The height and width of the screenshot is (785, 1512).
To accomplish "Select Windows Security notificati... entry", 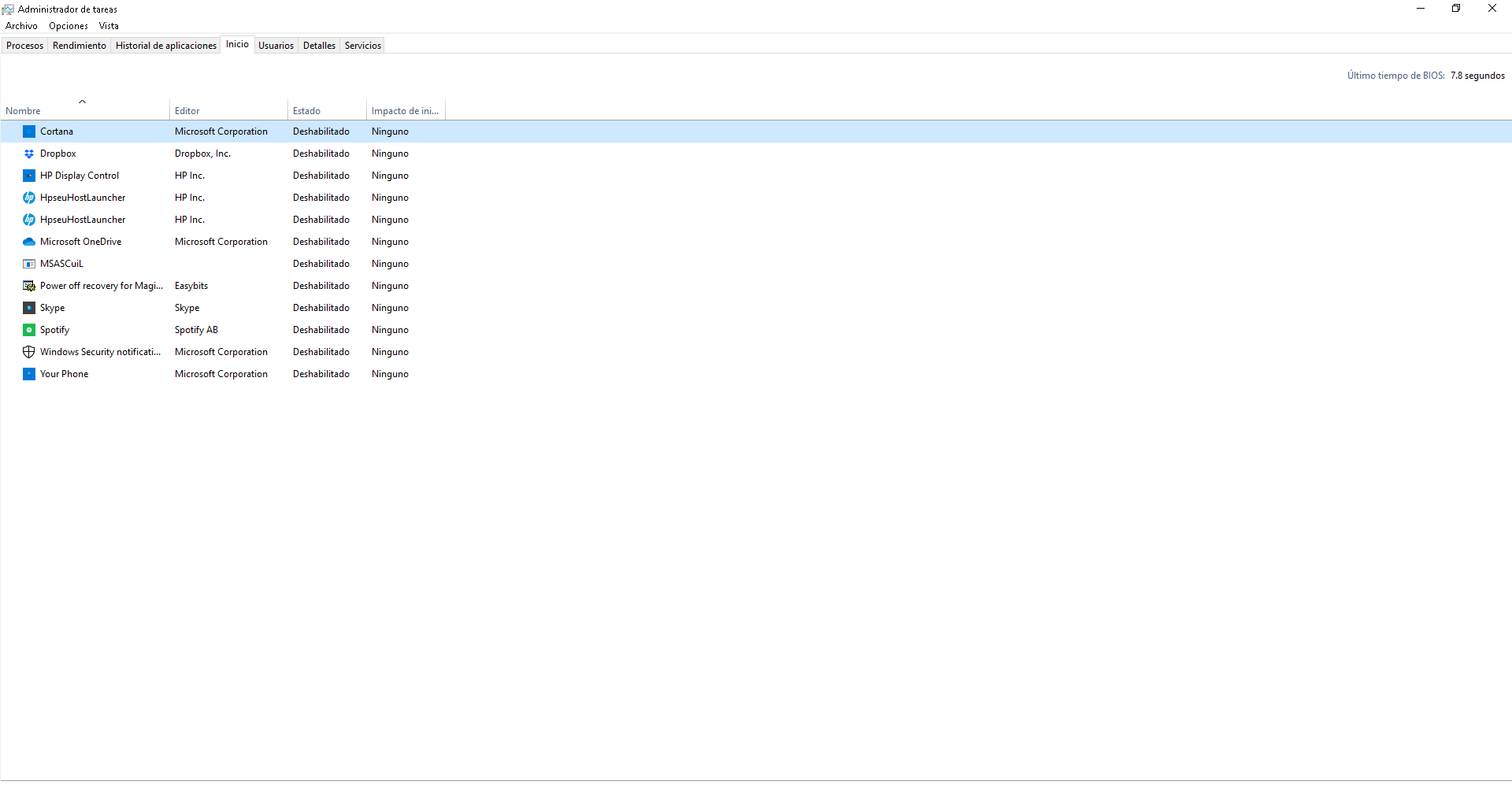I will click(101, 352).
